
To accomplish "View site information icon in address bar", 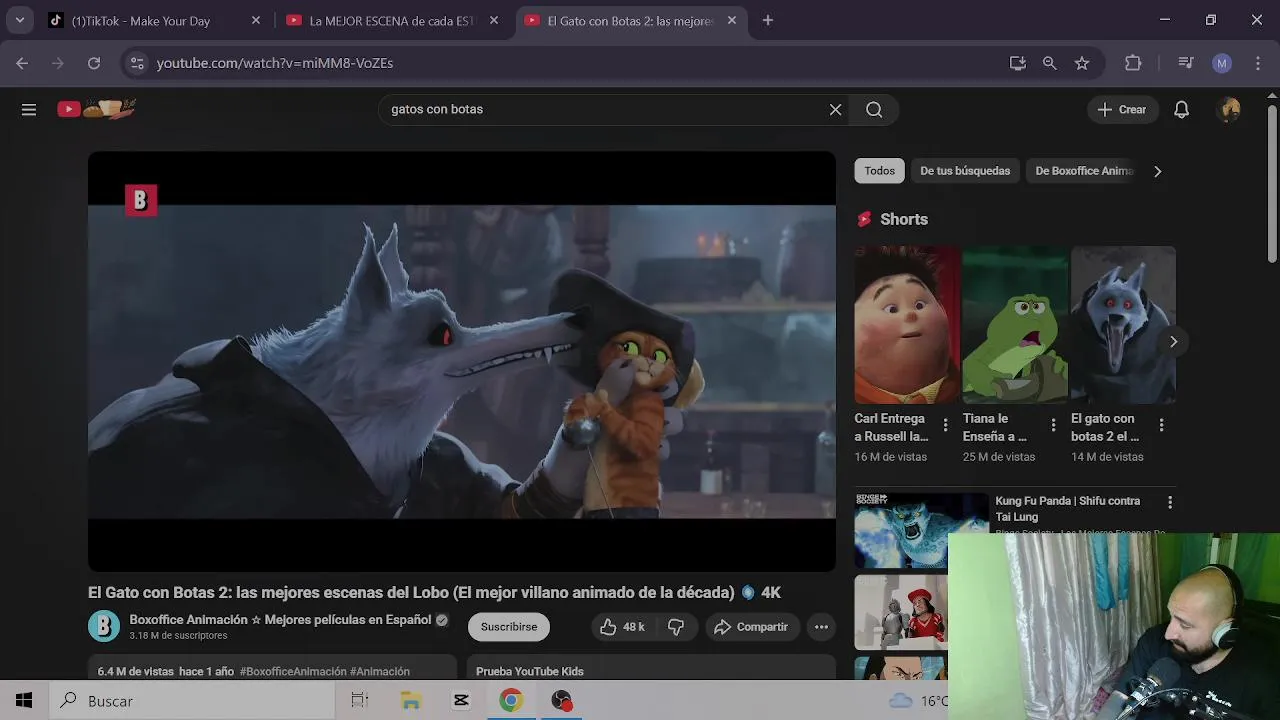I will point(137,63).
